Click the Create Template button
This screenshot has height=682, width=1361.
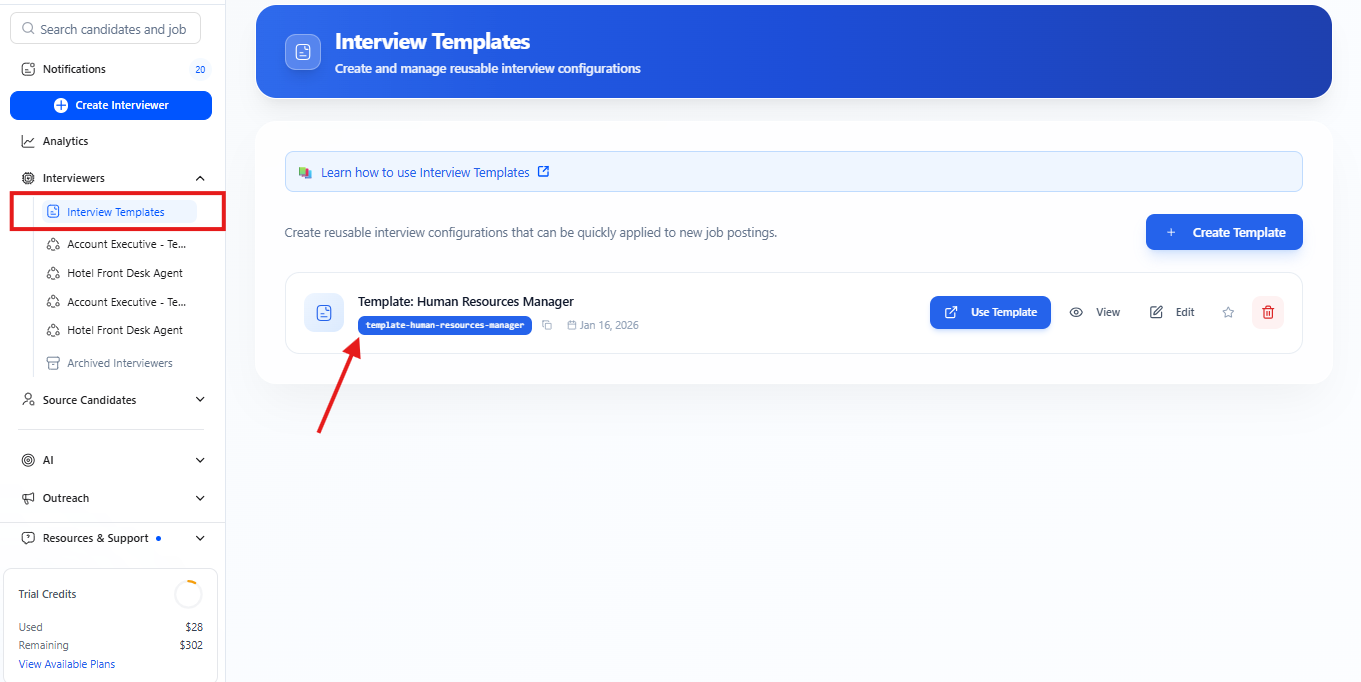[1224, 232]
